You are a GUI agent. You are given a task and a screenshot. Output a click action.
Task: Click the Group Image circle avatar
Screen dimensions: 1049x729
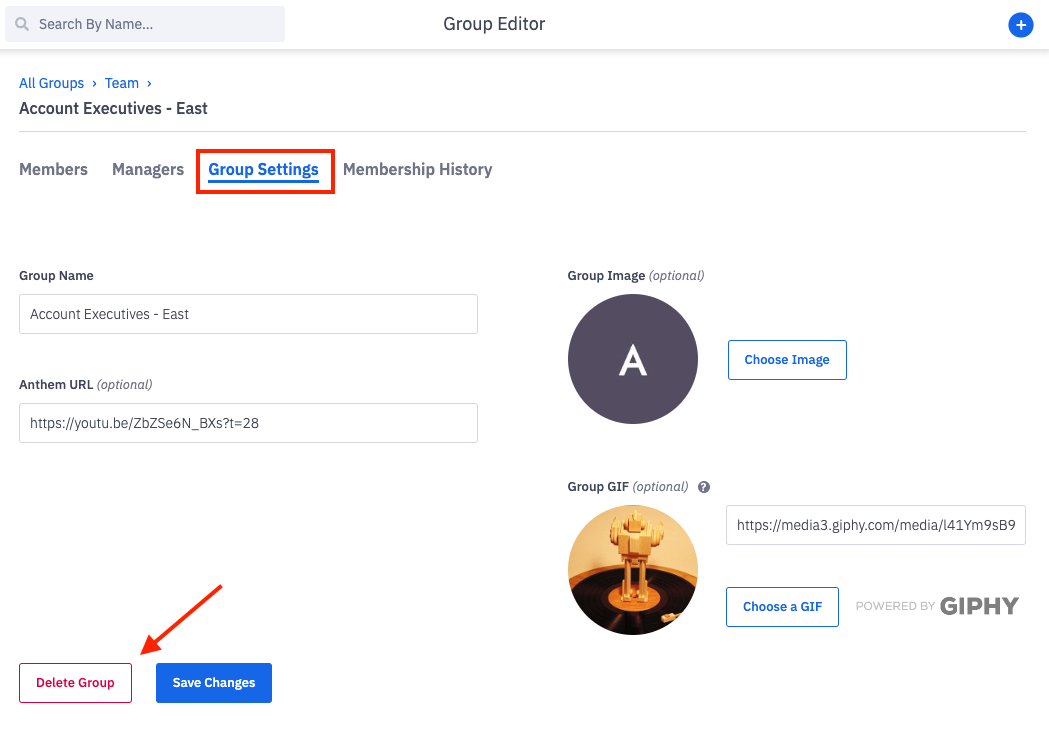click(x=632, y=358)
